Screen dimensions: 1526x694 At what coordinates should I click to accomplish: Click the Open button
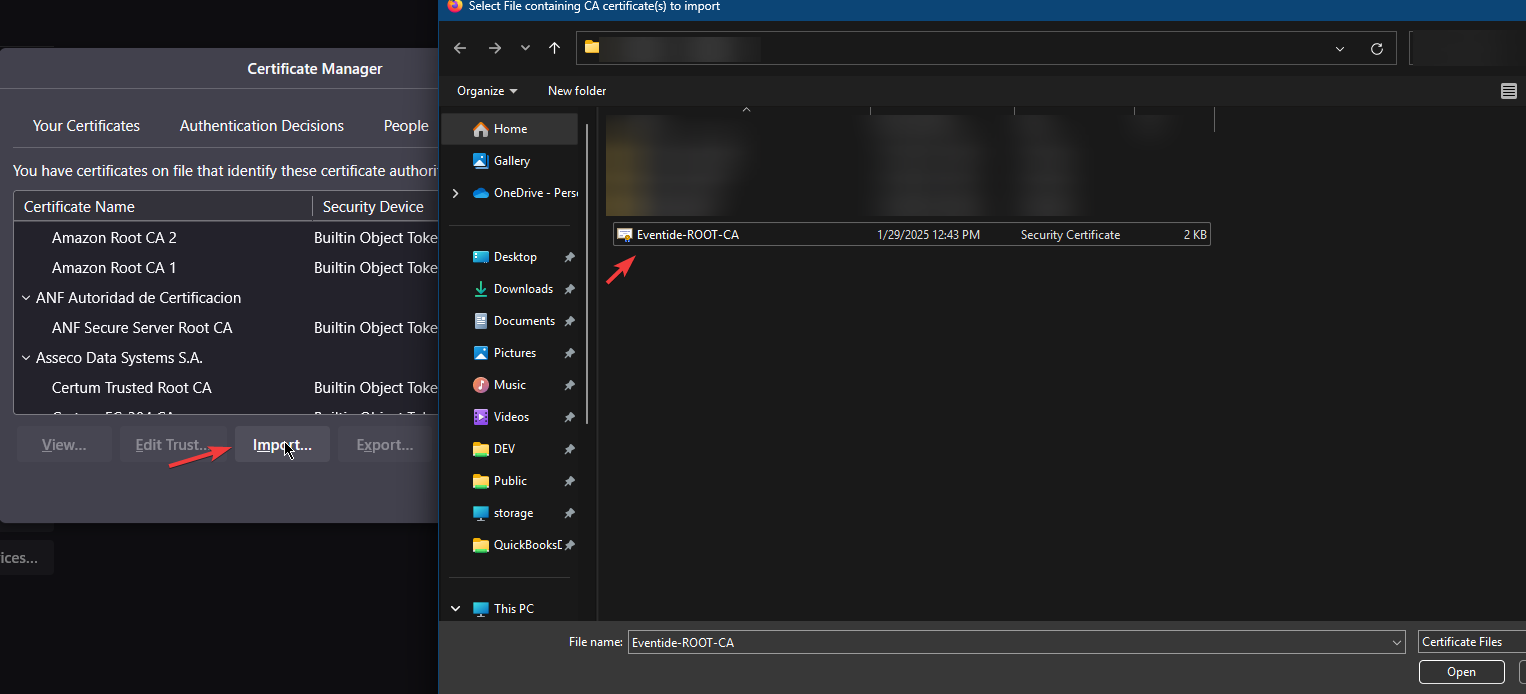(1460, 672)
